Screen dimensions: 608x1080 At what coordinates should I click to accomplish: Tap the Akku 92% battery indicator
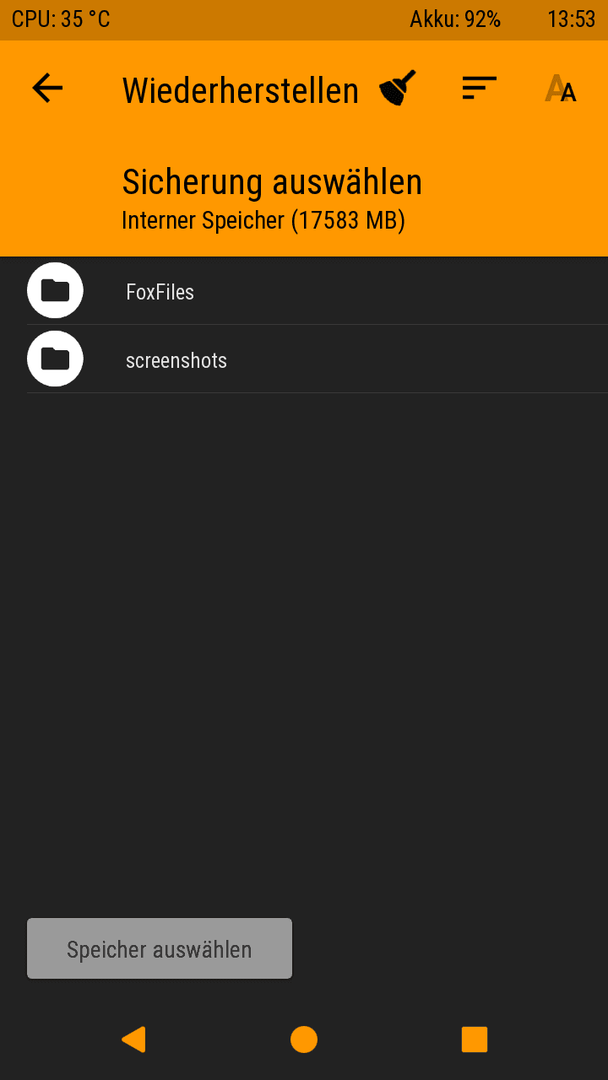pos(455,19)
